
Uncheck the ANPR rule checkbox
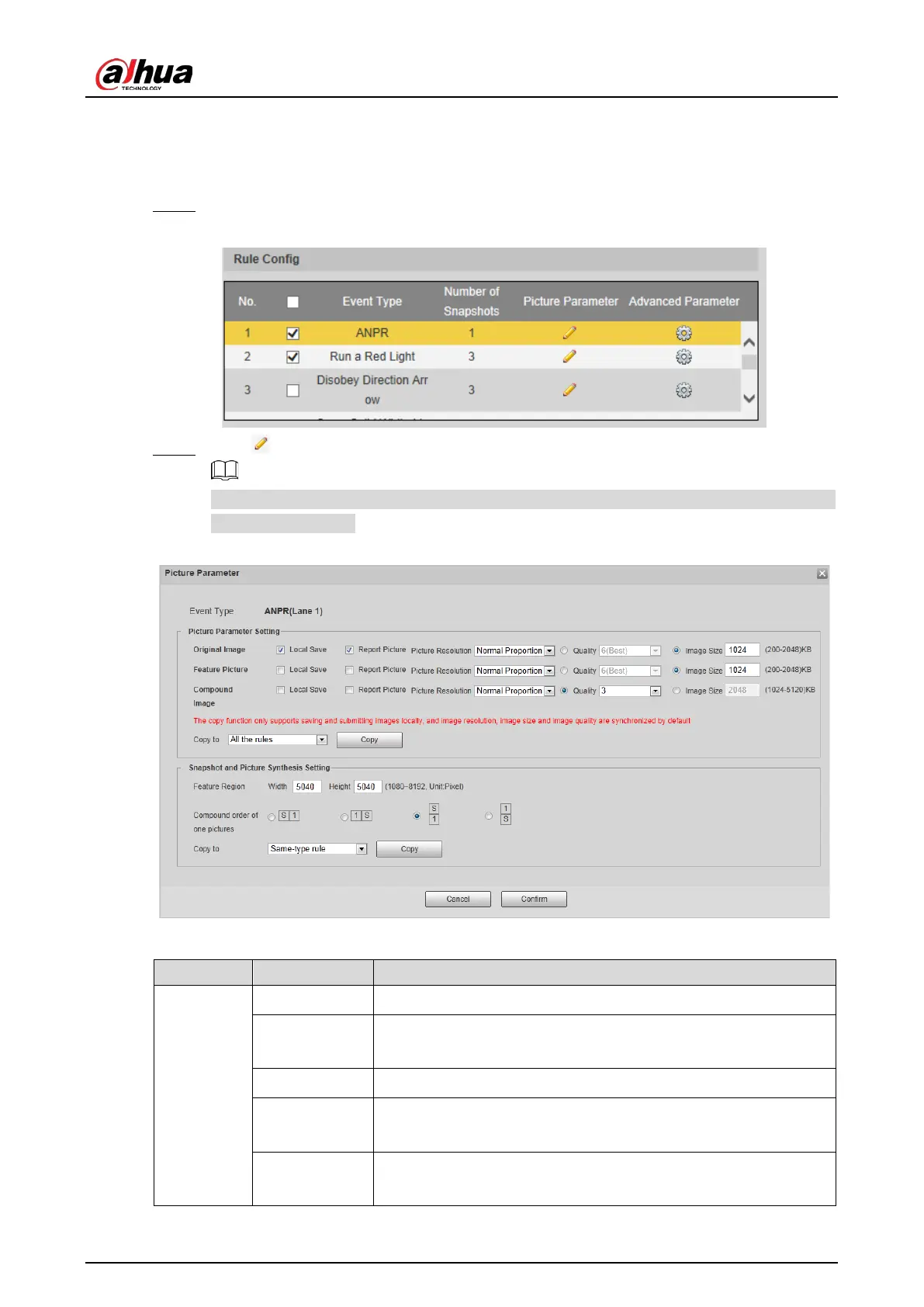pyautogui.click(x=292, y=333)
